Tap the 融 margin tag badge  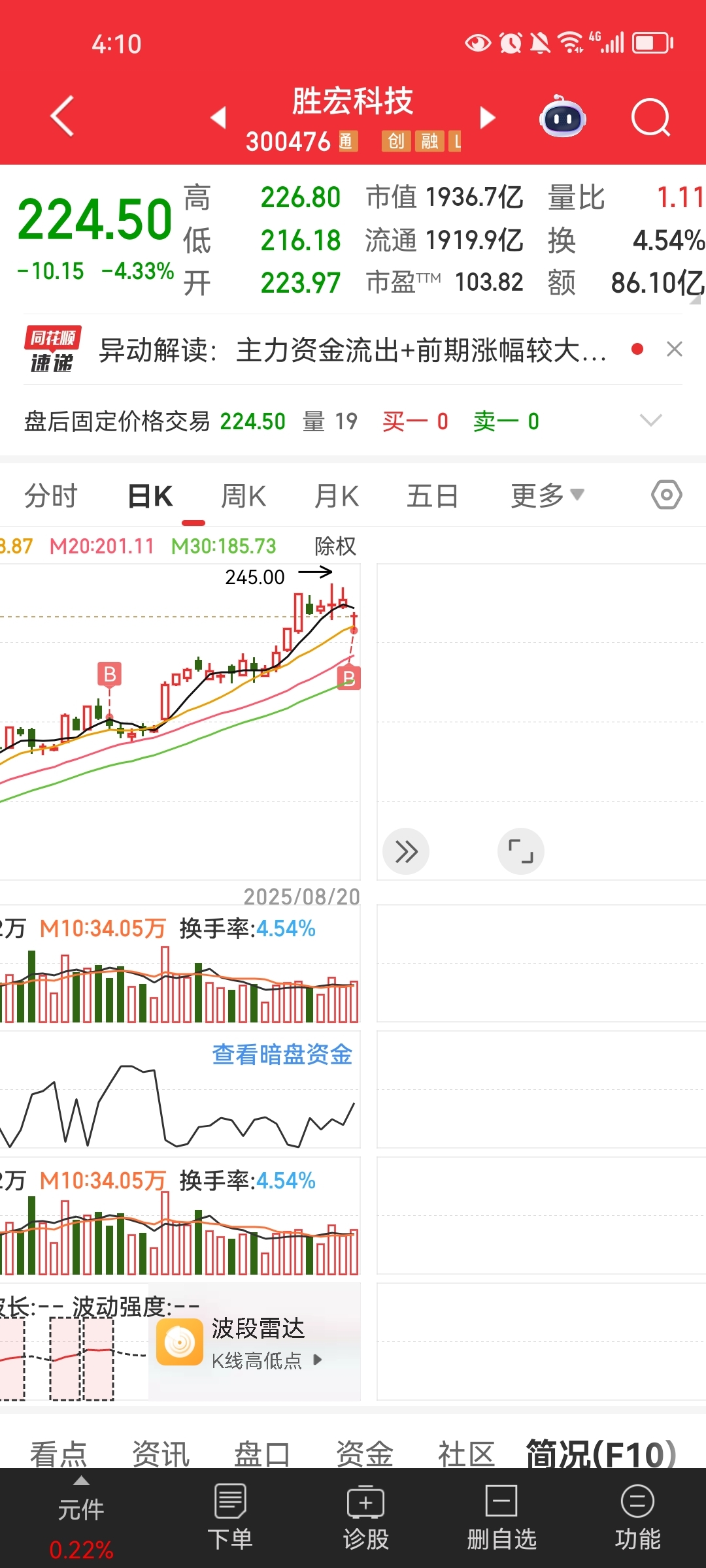click(429, 141)
